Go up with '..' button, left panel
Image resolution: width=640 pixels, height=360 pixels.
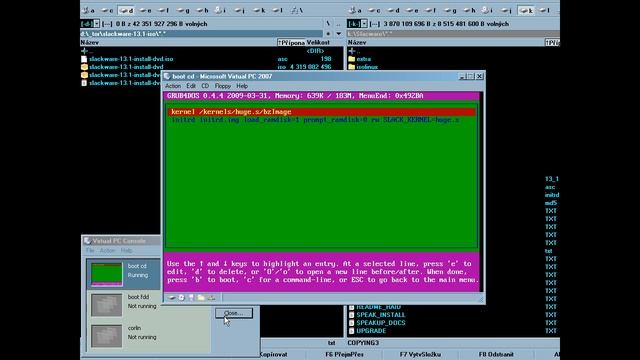click(338, 24)
